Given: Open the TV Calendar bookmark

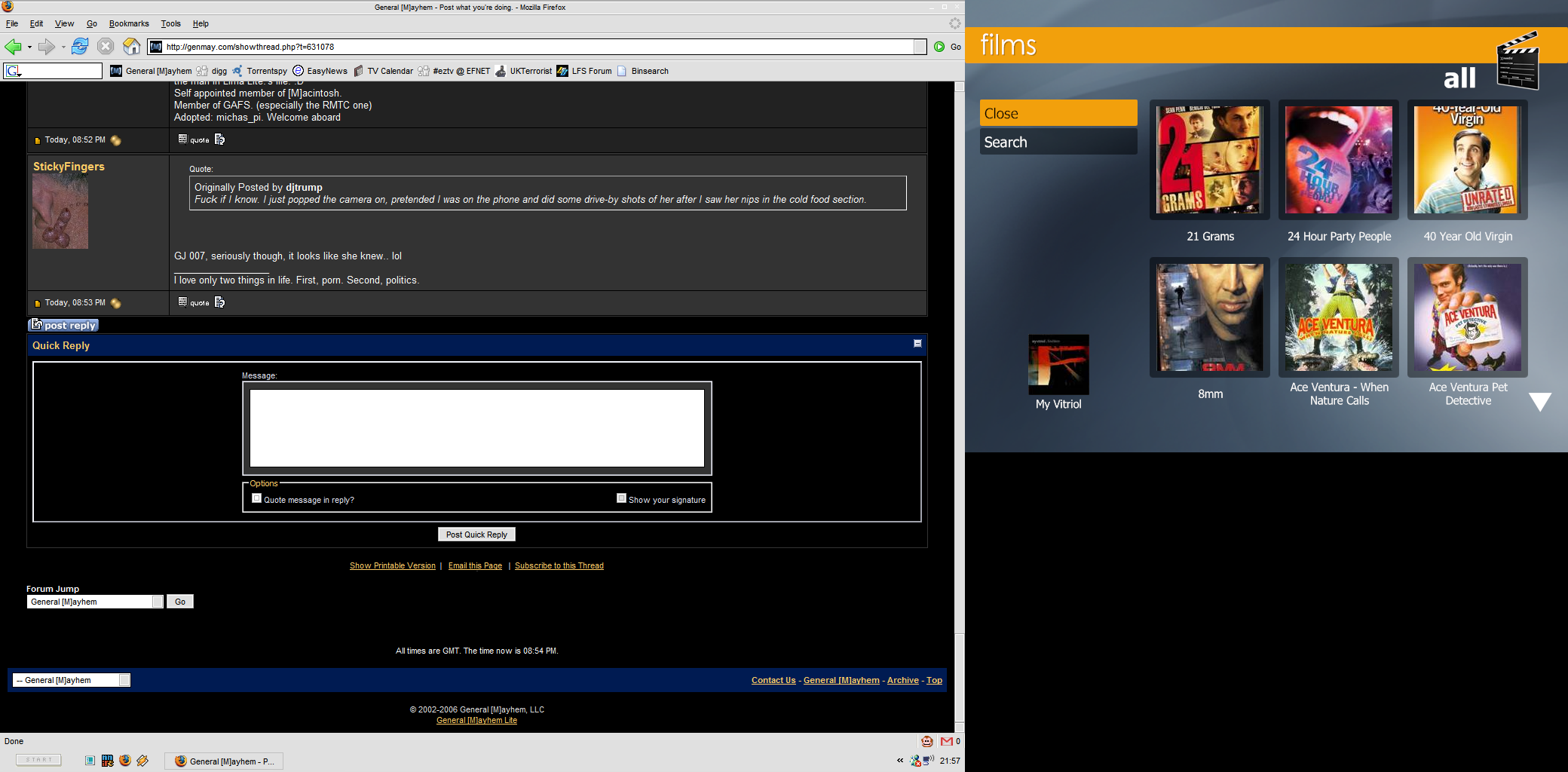Looking at the screenshot, I should (383, 71).
